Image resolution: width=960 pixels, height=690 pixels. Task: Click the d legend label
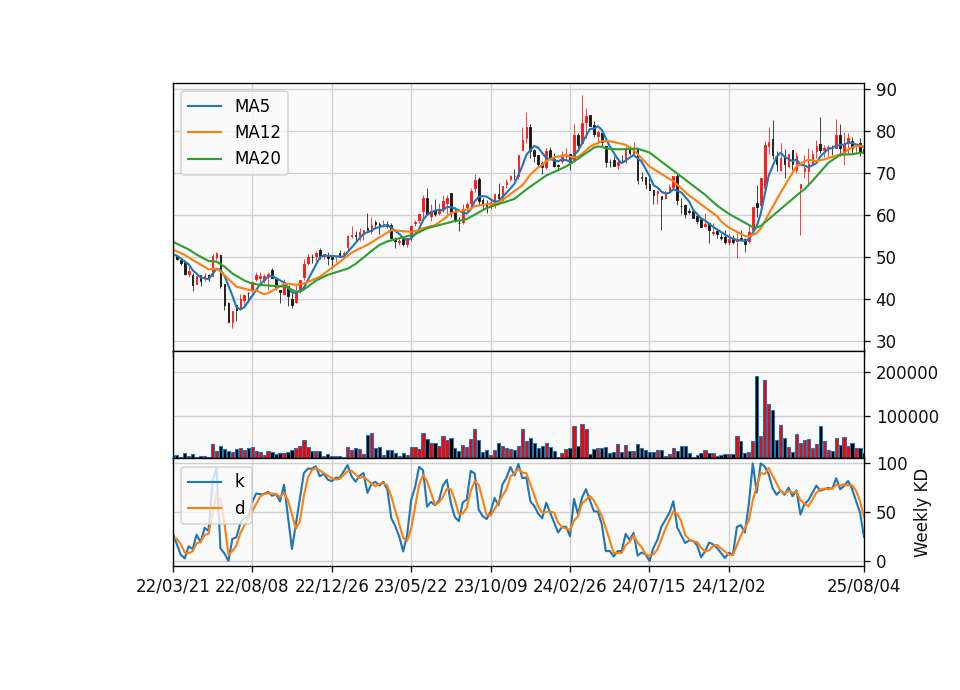pyautogui.click(x=239, y=508)
